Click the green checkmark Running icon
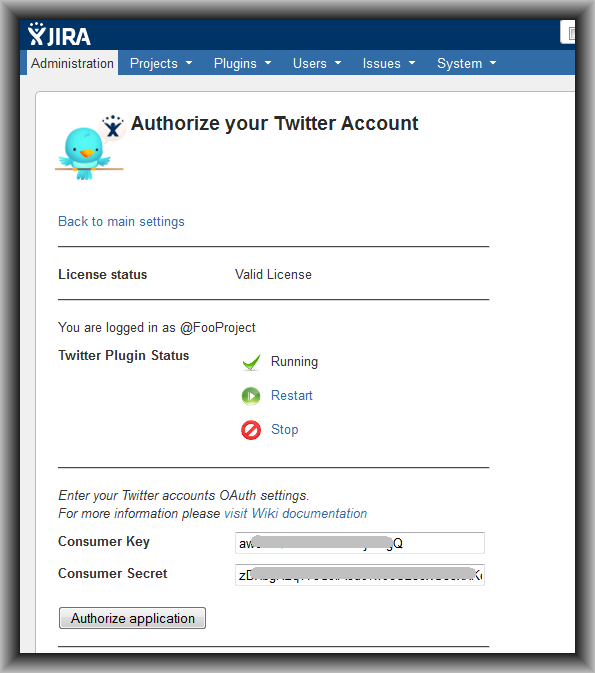This screenshot has width=595, height=673. point(251,362)
